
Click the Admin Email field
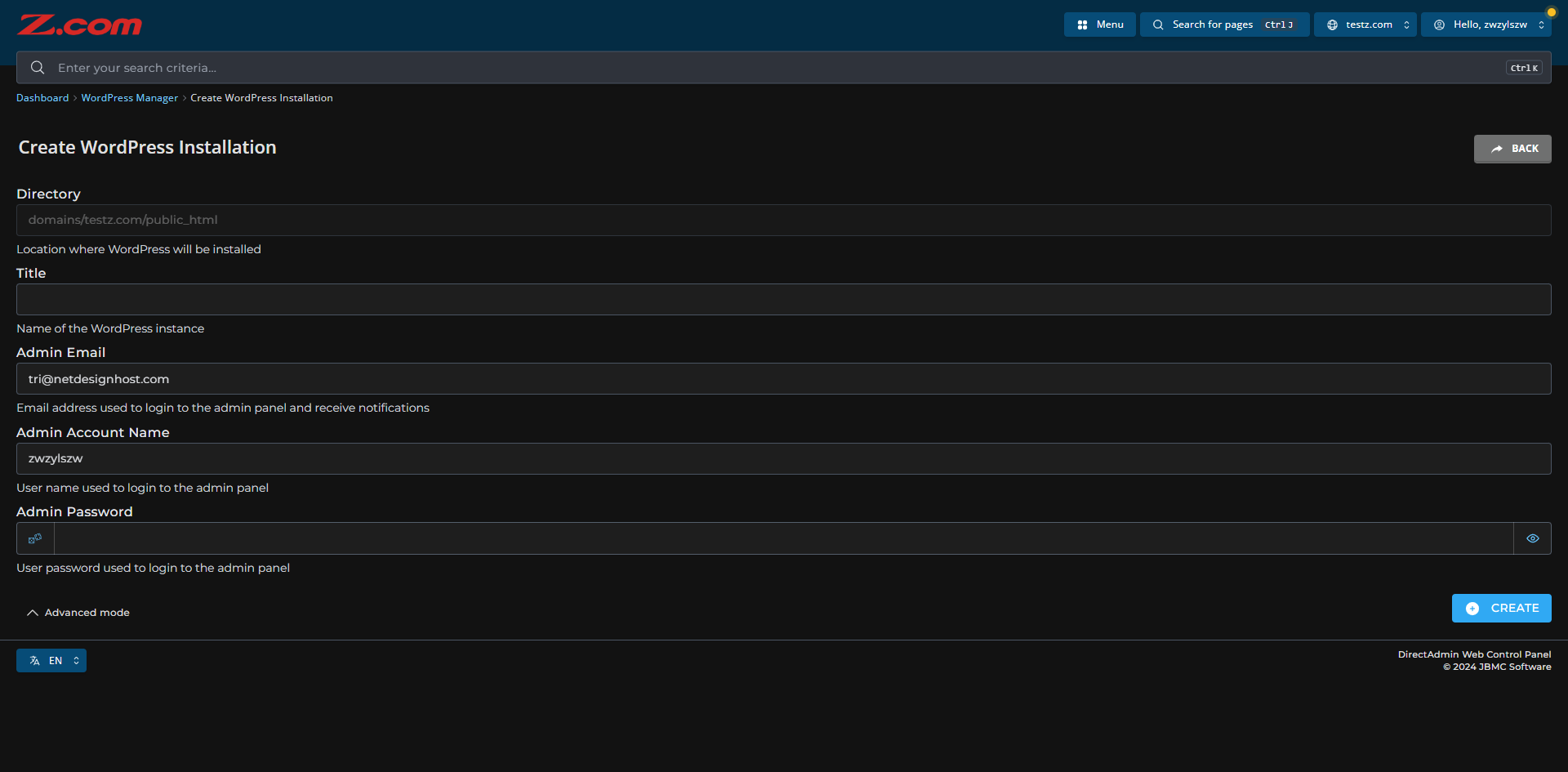(x=784, y=379)
